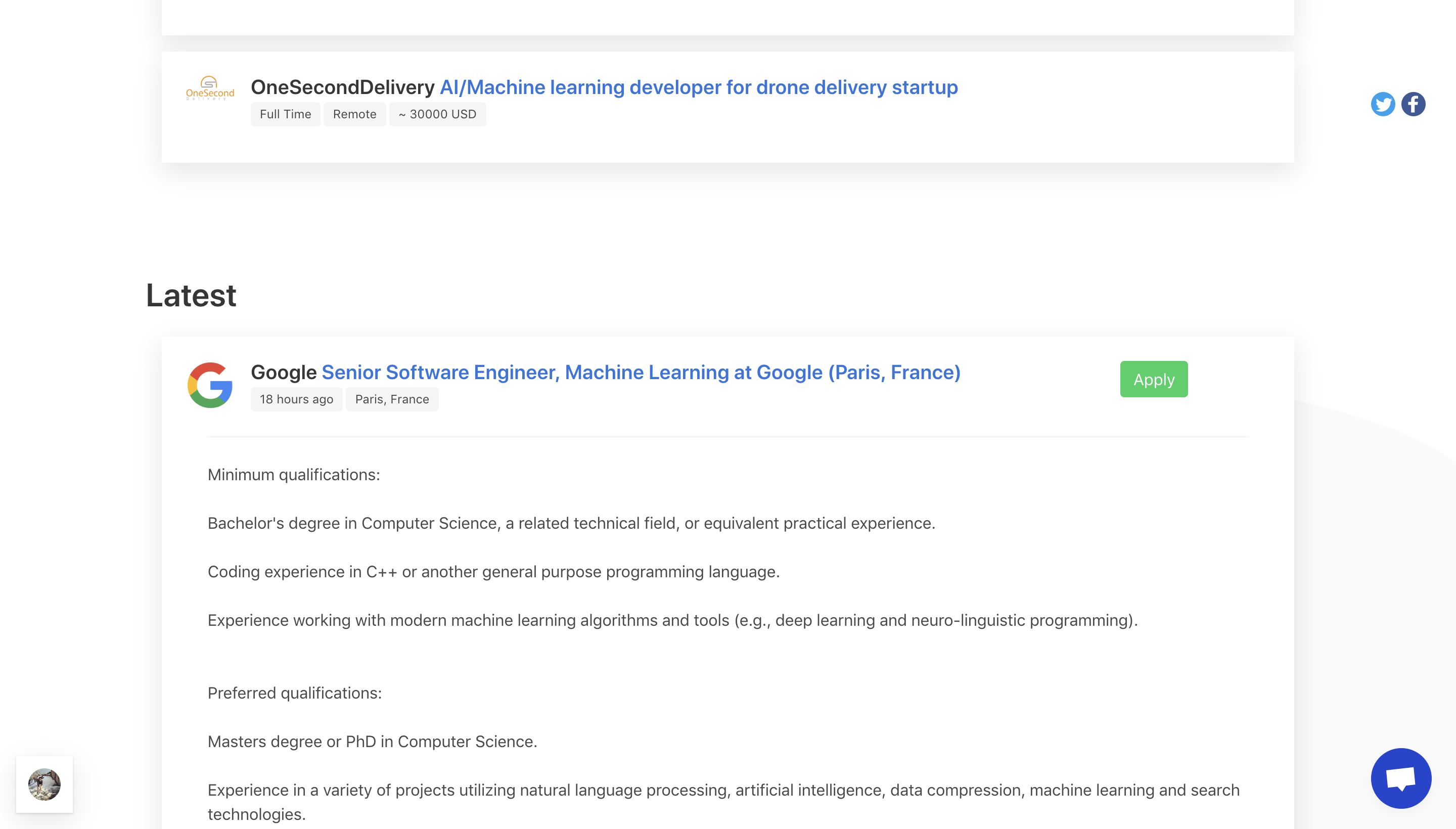Viewport: 1456px width, 829px height.
Task: Open the chat support widget
Action: [x=1401, y=778]
